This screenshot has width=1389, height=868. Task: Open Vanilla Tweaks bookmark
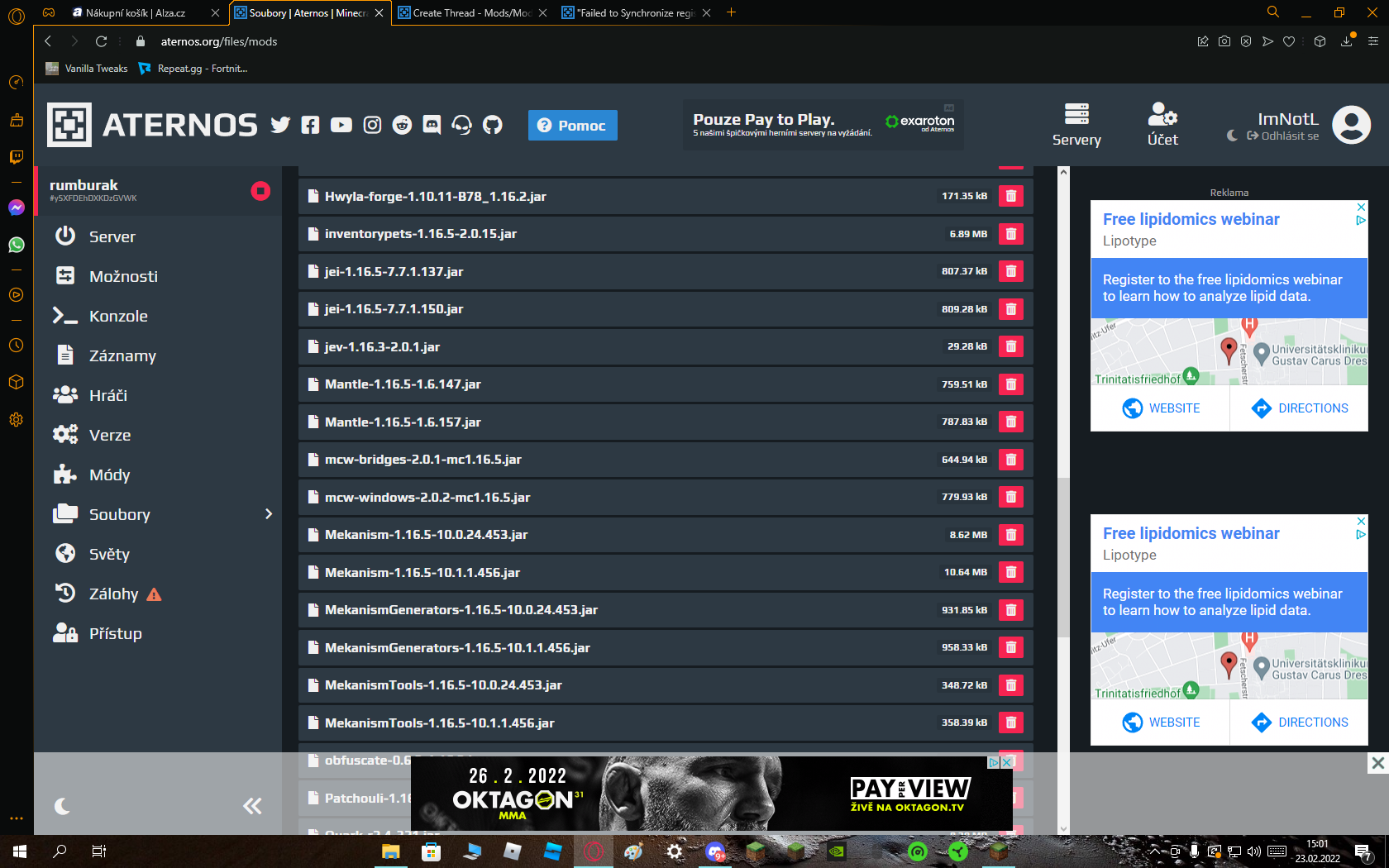[87, 69]
